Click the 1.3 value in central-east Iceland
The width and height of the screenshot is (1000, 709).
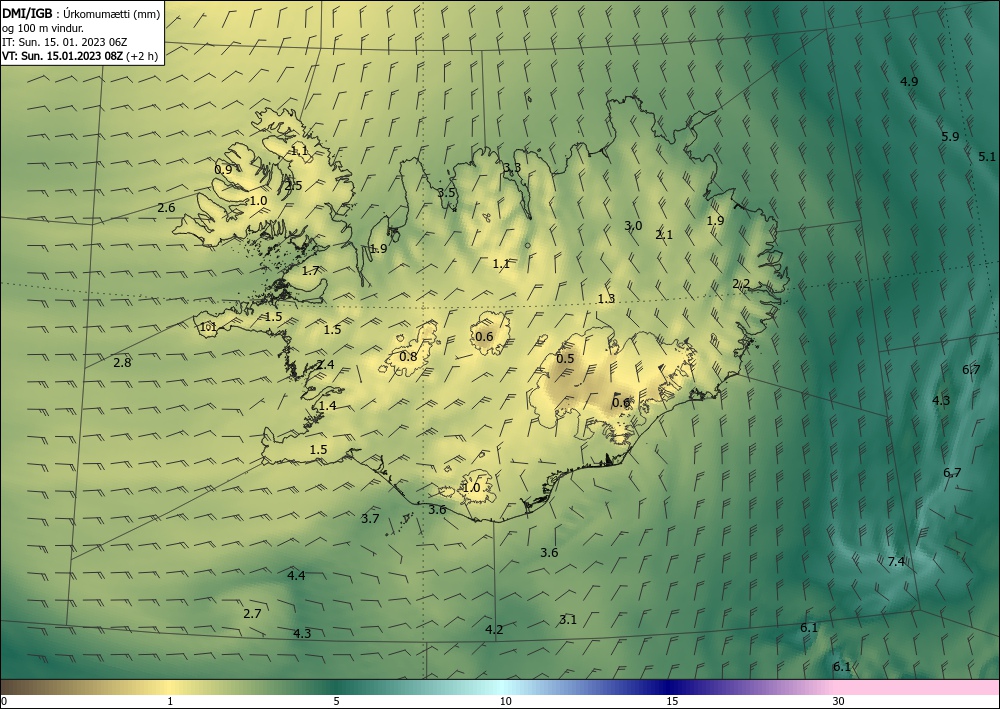[x=606, y=299]
